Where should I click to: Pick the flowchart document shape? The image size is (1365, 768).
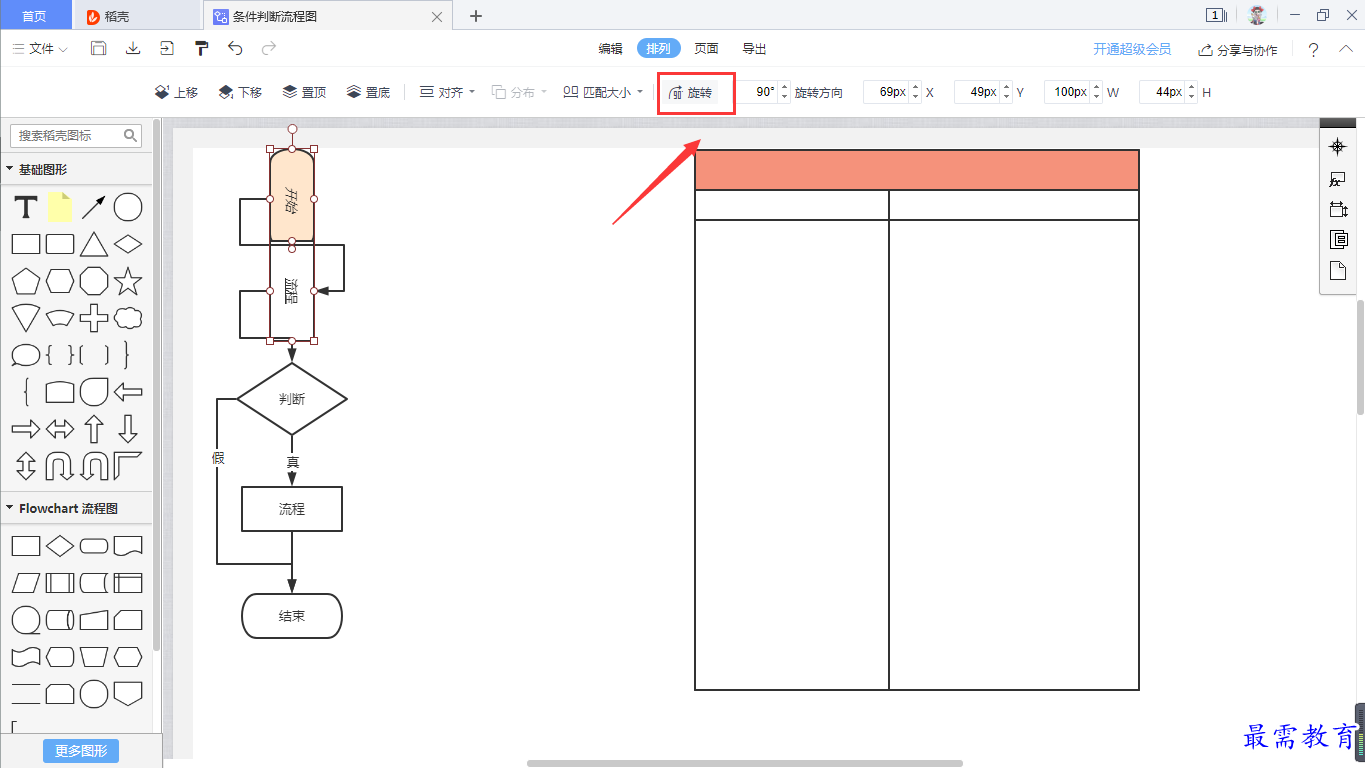[x=128, y=546]
